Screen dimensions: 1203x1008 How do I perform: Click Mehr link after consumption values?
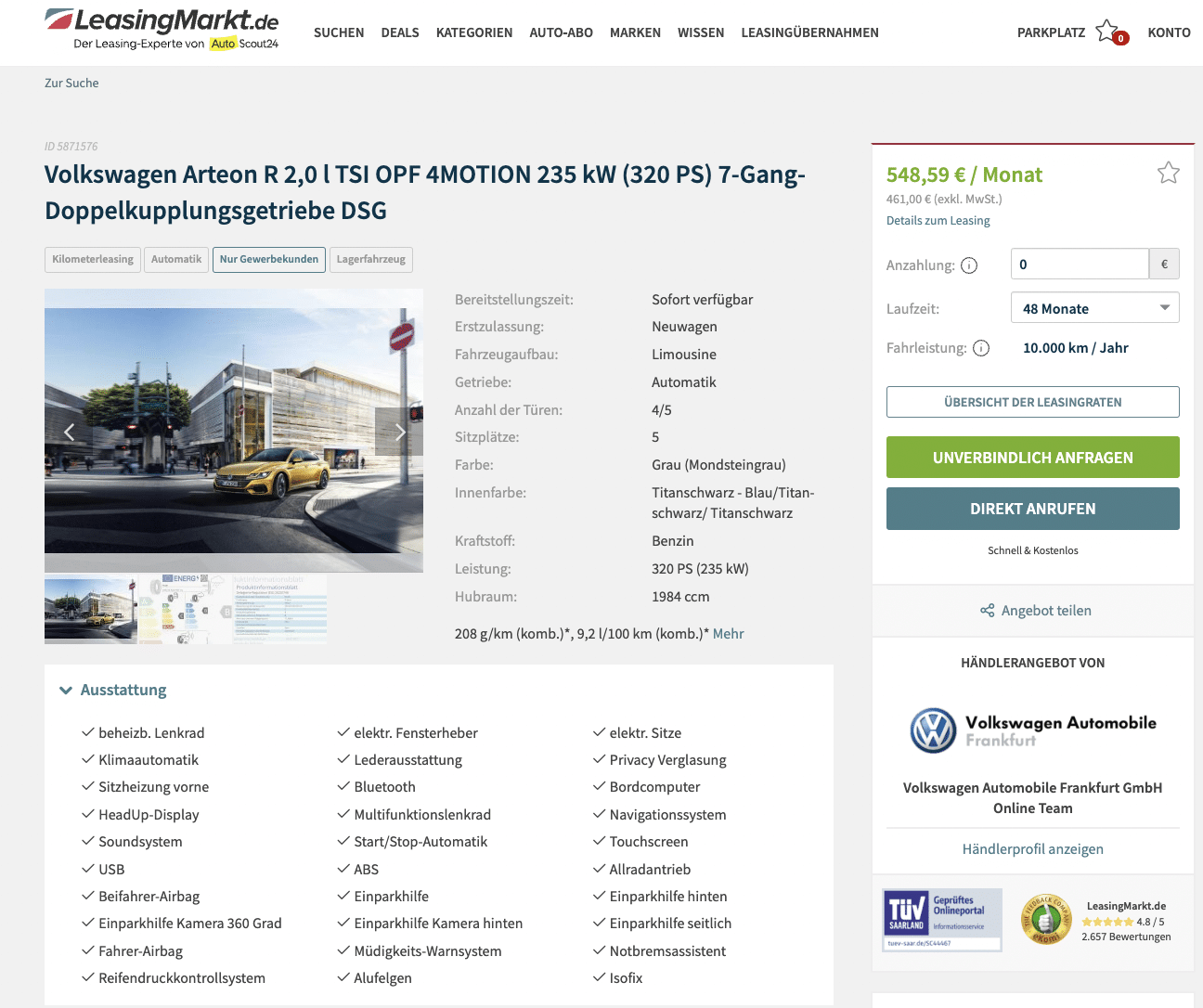729,634
